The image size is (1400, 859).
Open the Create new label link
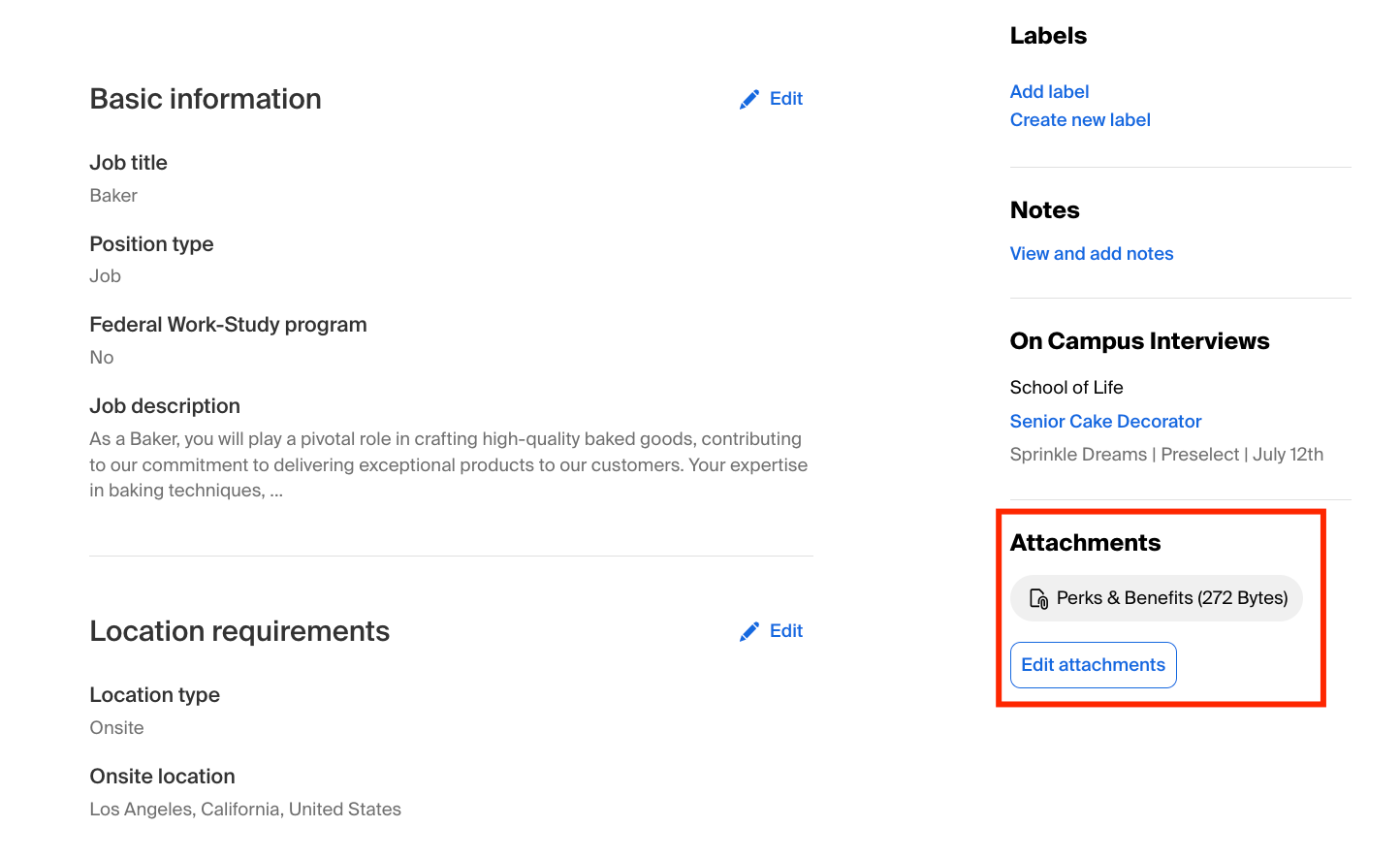[1079, 120]
